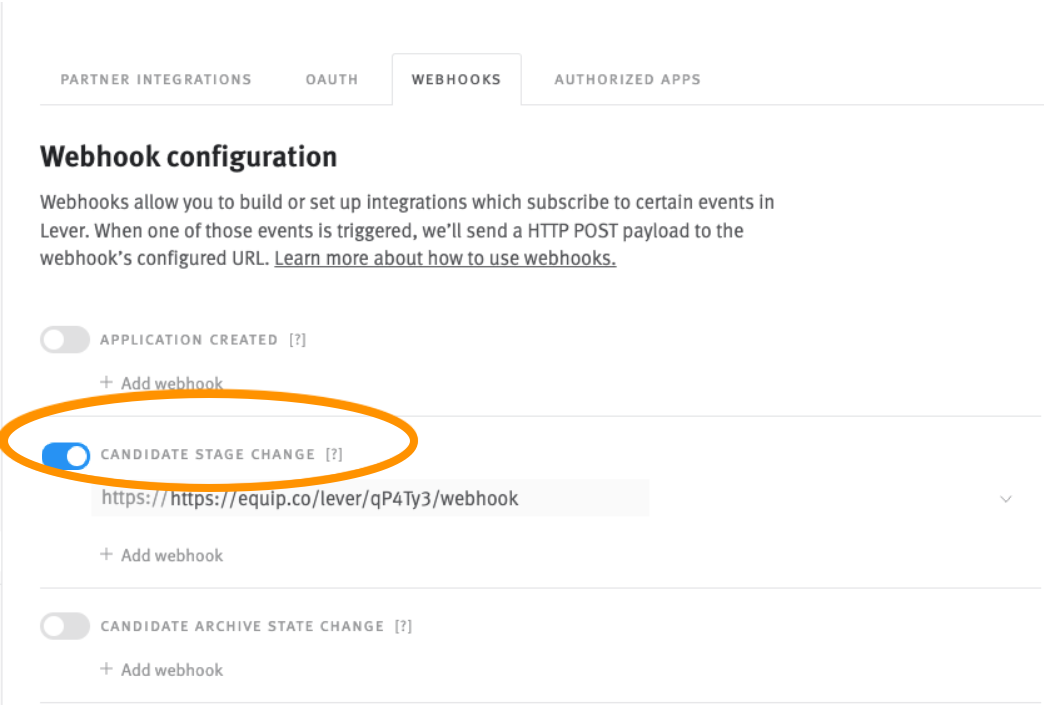The image size is (1044, 712).
Task: Open the Candidate Stage Change help tooltip
Action: point(335,454)
